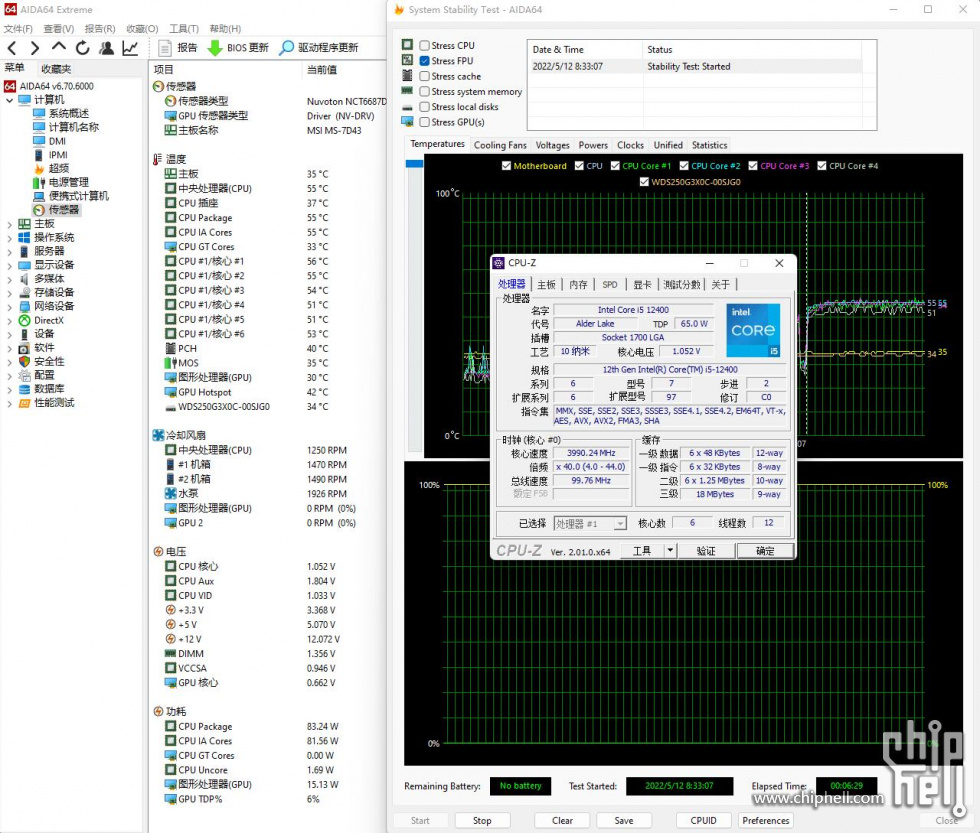This screenshot has width=980, height=833.
Task: Enable the Stress CPU checkbox
Action: pyautogui.click(x=424, y=46)
